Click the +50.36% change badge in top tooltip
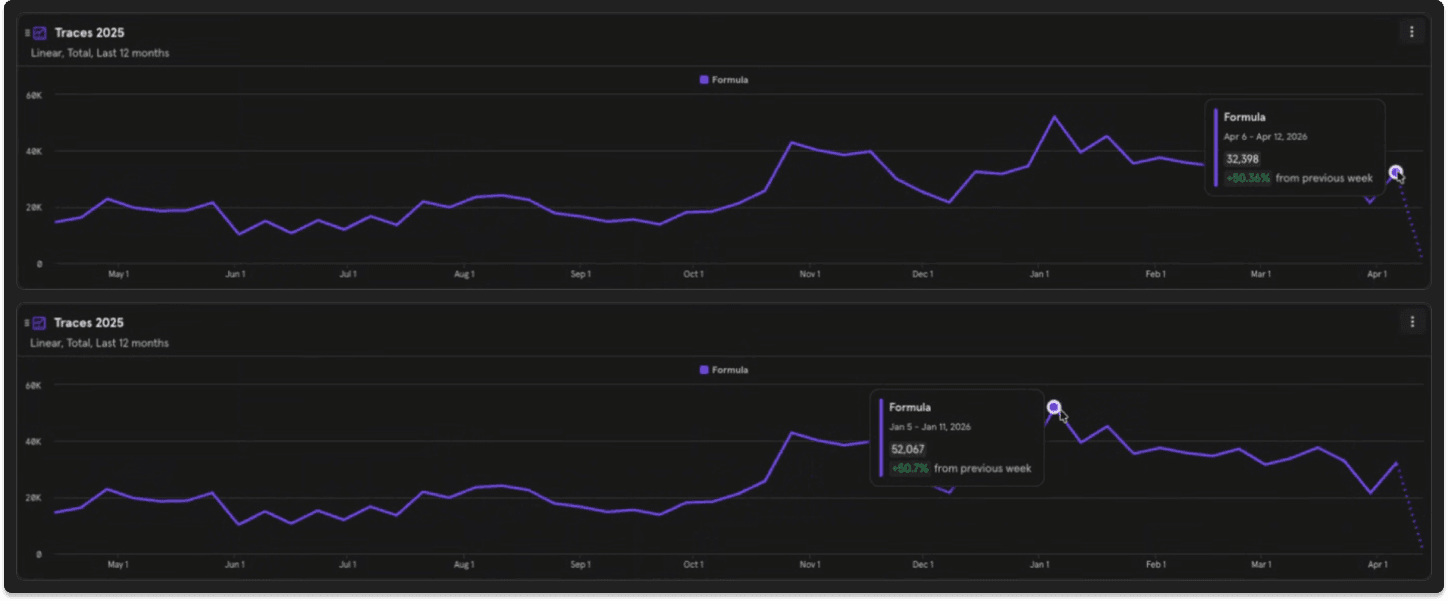 coord(1248,178)
